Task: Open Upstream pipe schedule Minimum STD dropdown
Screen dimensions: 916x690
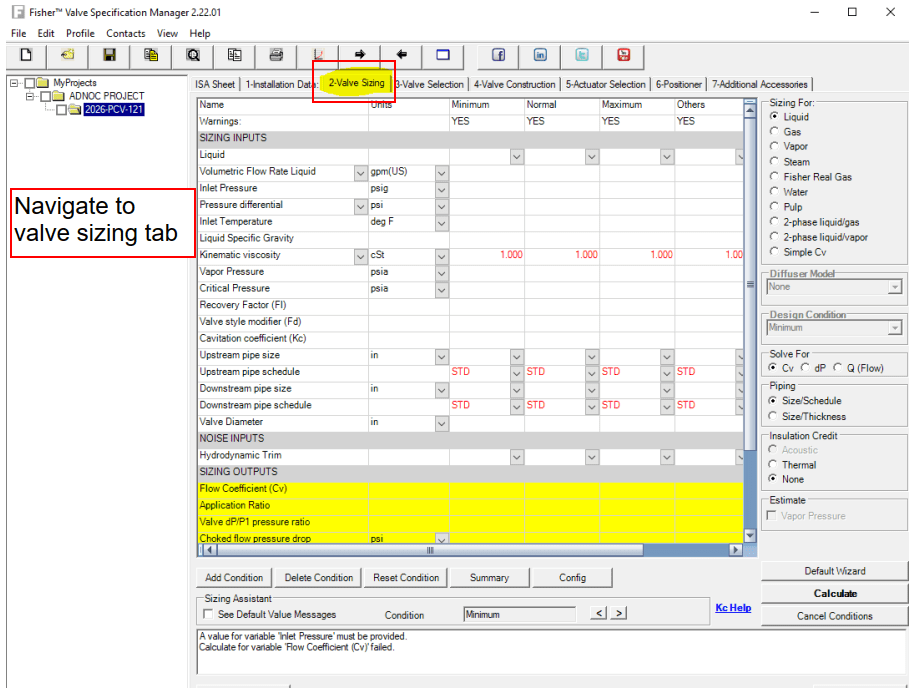Action: [517, 373]
